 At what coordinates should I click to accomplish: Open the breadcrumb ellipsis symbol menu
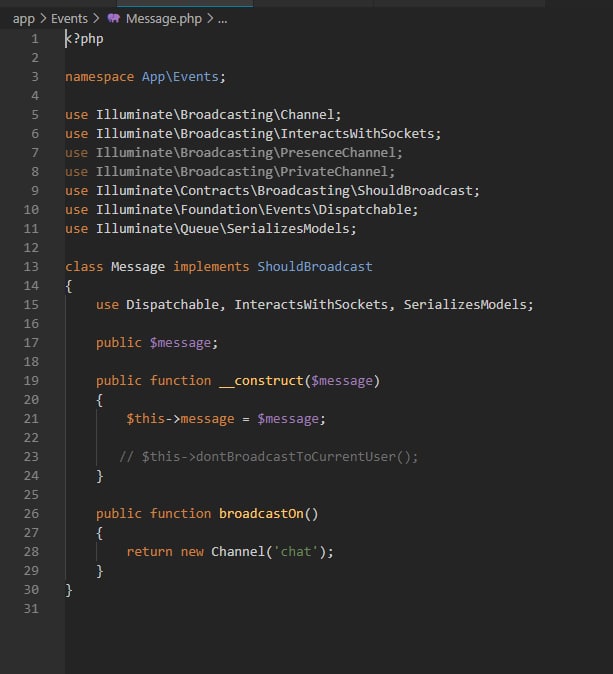point(222,20)
